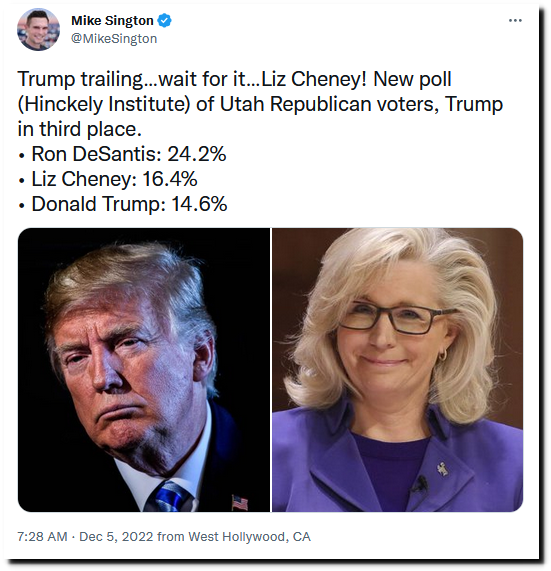
Task: Click the Ron DeSantis: 24.2% line
Action: point(122,154)
